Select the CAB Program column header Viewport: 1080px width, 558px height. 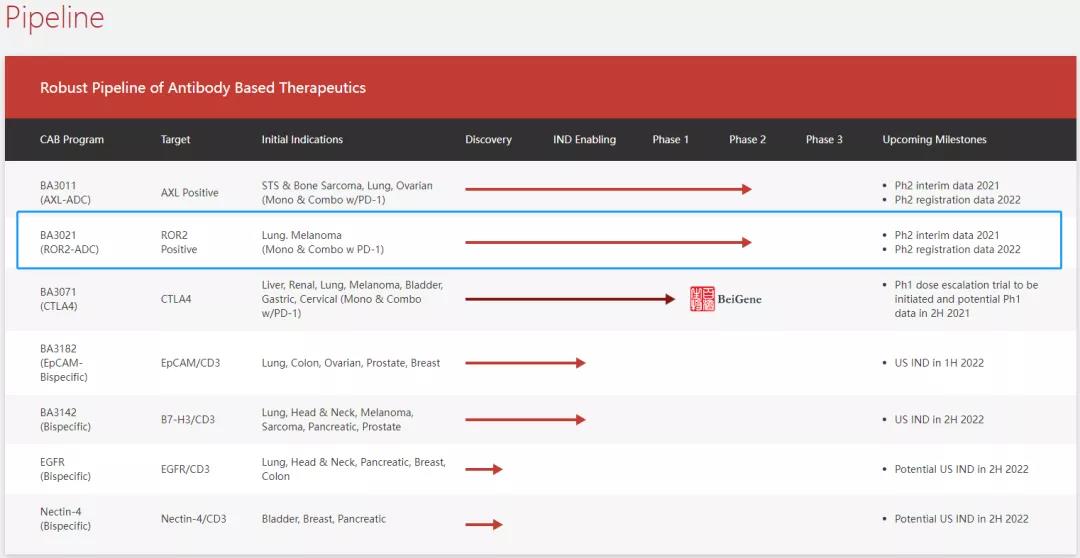pos(72,140)
